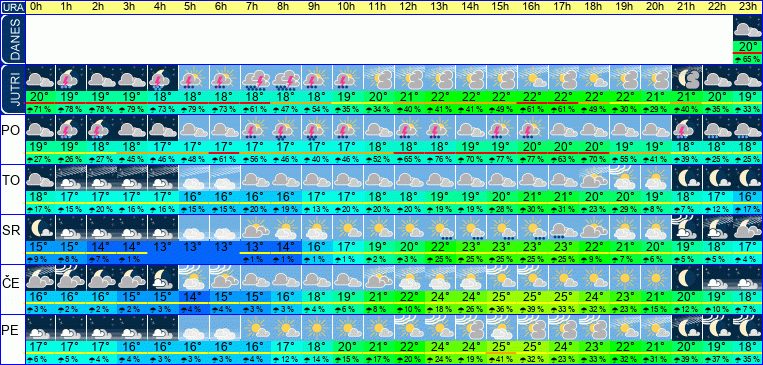Select Wednesday's 17h rain cloud icon
Viewport: 763px width, 365px height.
[563, 228]
